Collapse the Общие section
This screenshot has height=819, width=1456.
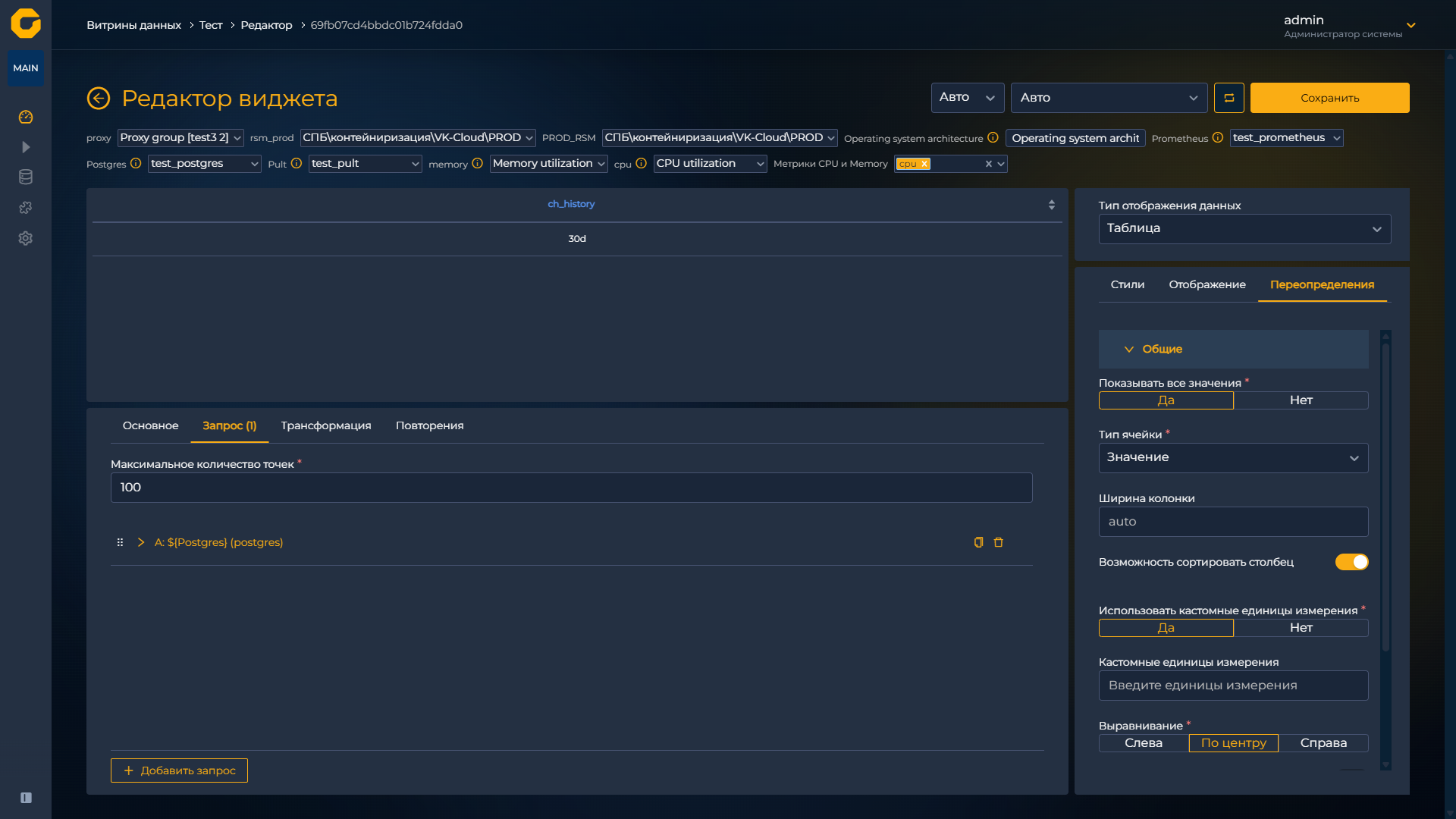pos(1233,349)
